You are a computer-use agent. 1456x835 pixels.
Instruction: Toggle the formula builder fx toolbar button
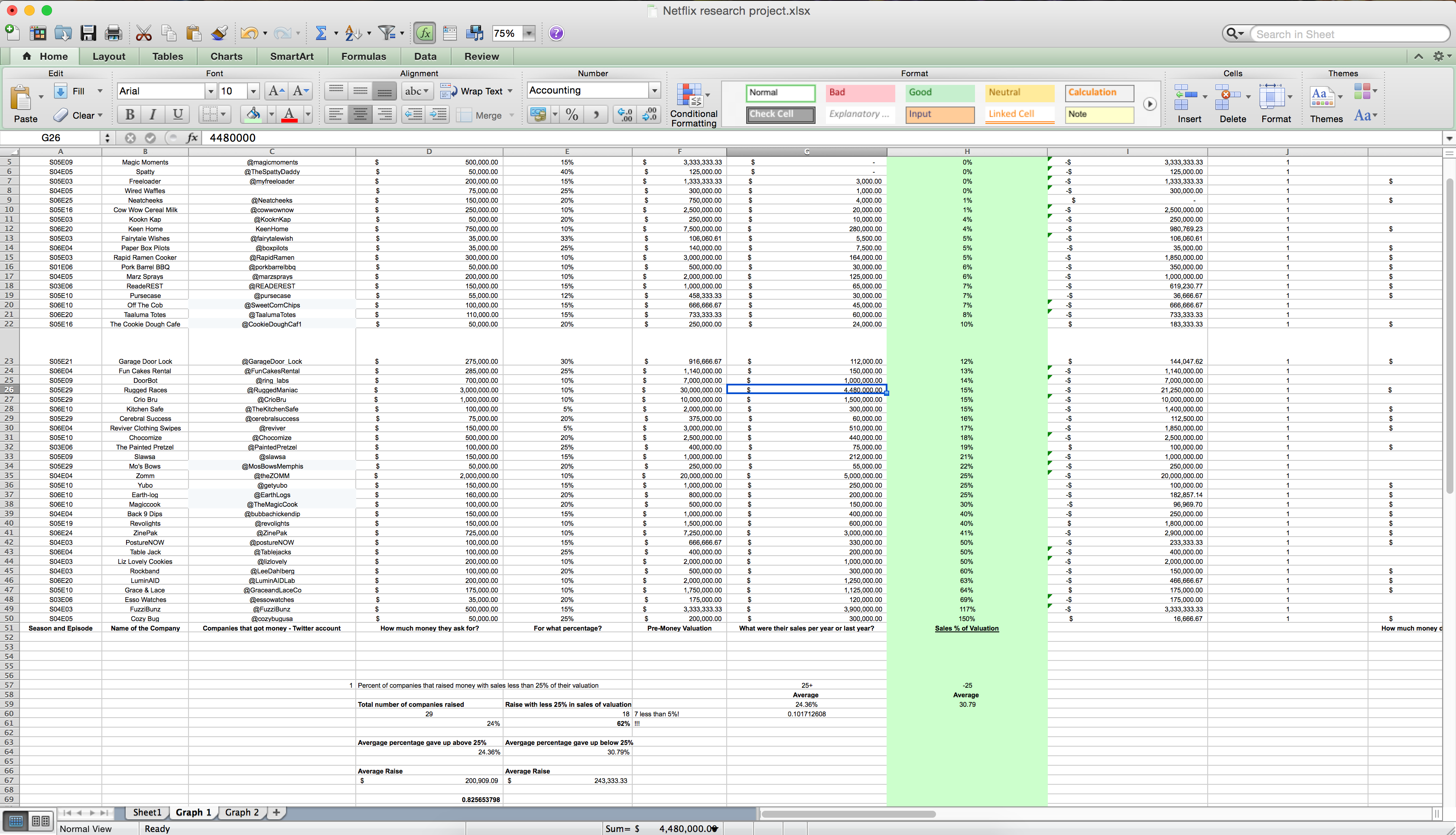click(x=425, y=33)
